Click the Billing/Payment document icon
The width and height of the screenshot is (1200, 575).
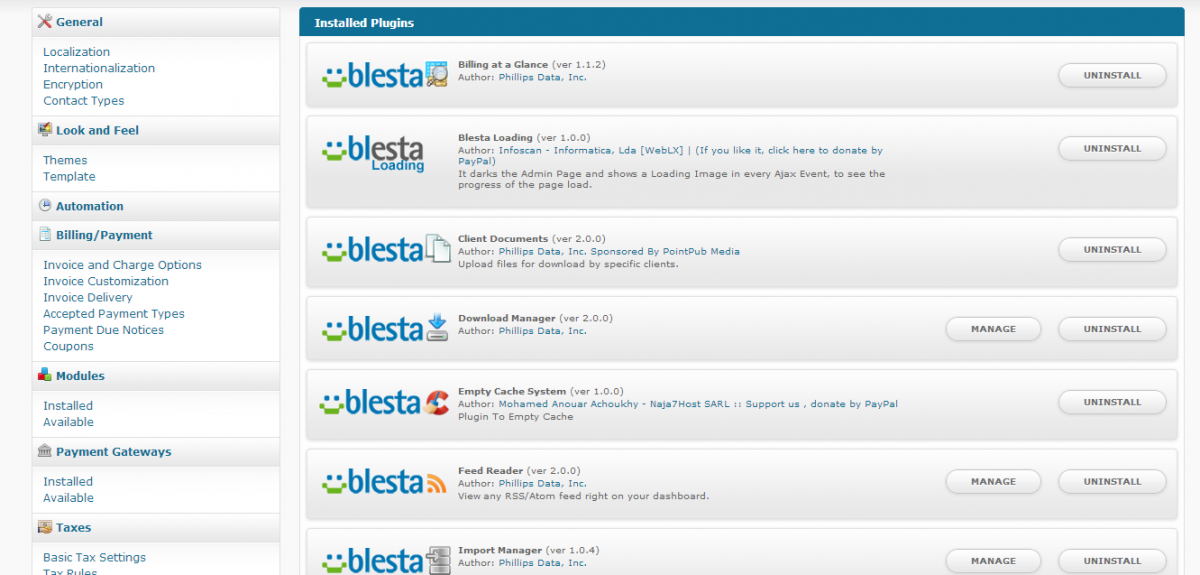(x=44, y=235)
